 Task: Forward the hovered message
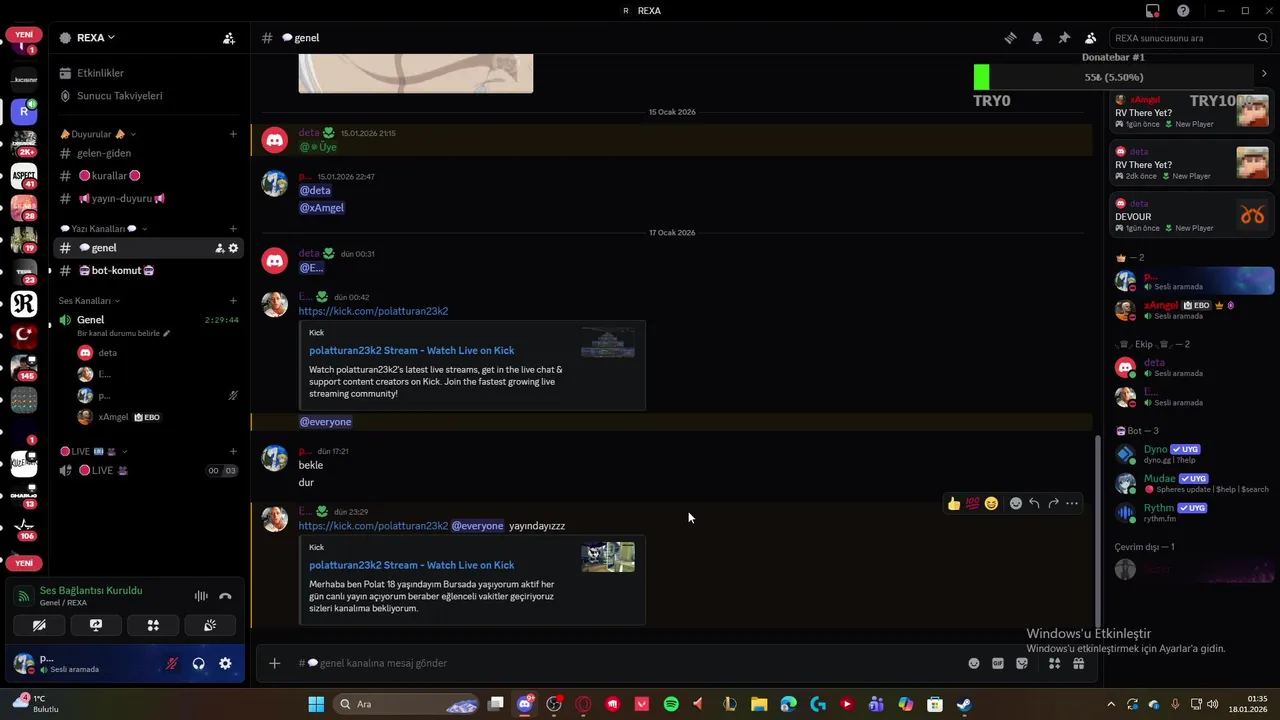[x=1053, y=503]
